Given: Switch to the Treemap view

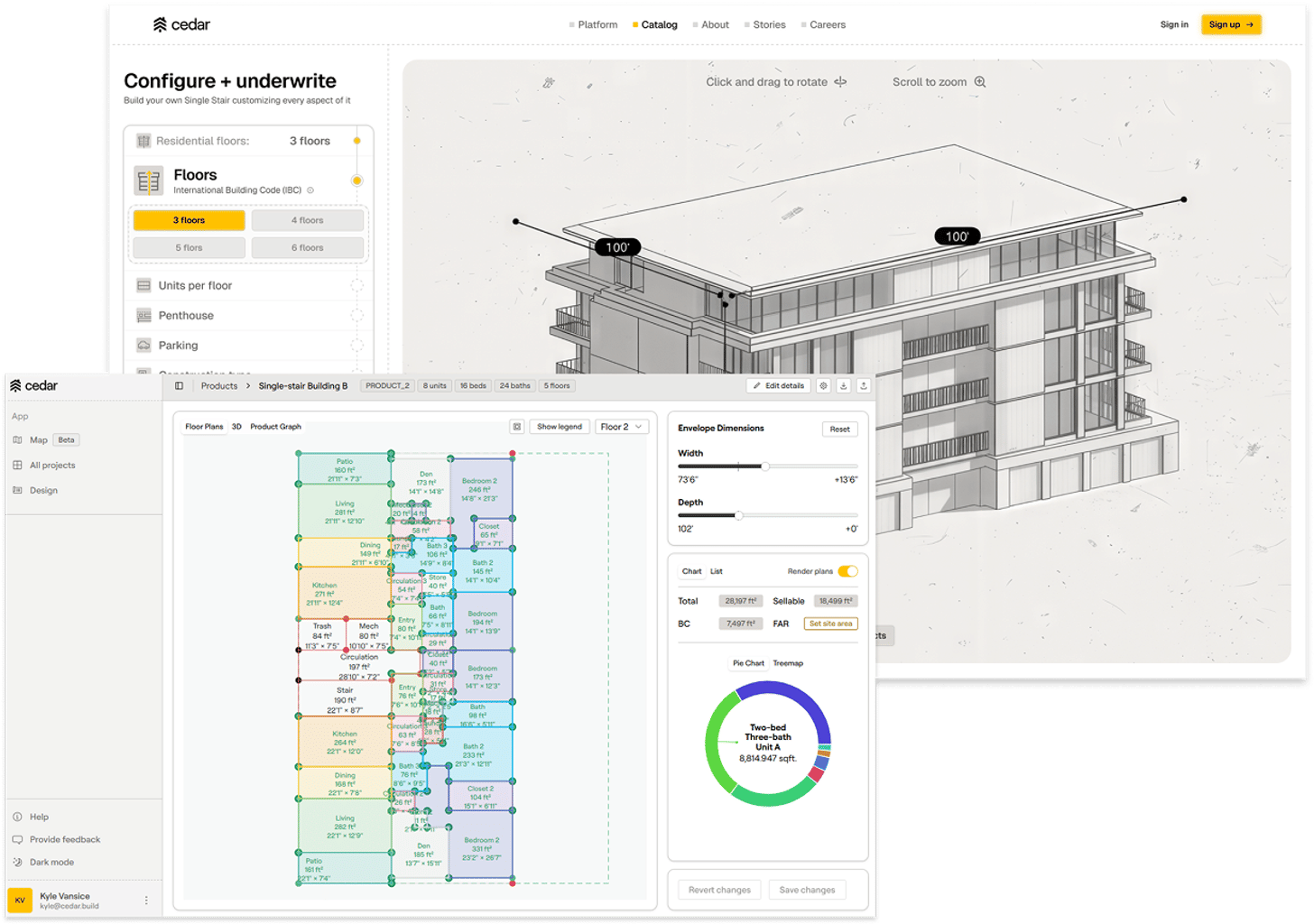Looking at the screenshot, I should click(788, 663).
